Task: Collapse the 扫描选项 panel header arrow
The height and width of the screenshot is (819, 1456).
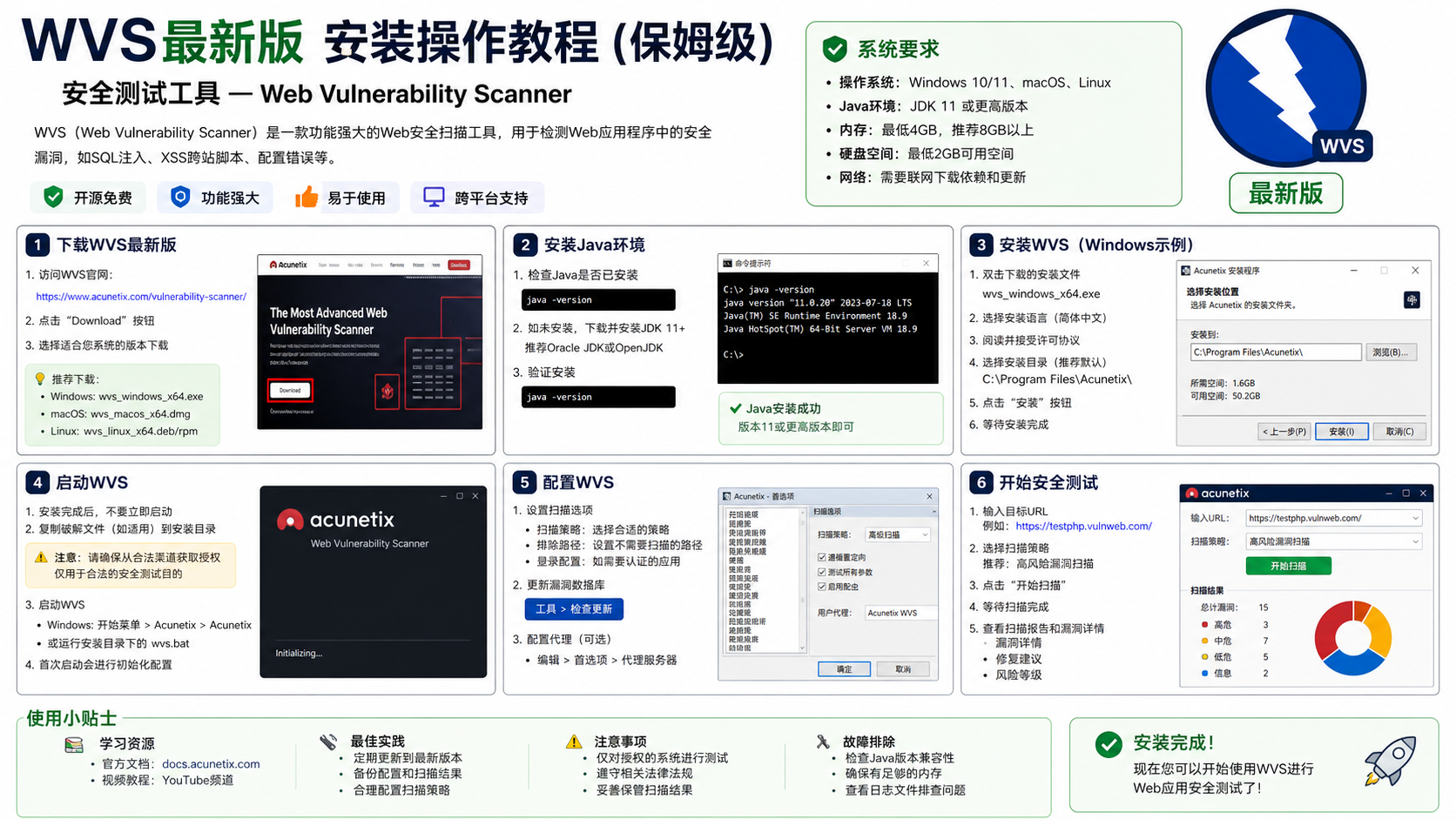Action: (x=934, y=512)
